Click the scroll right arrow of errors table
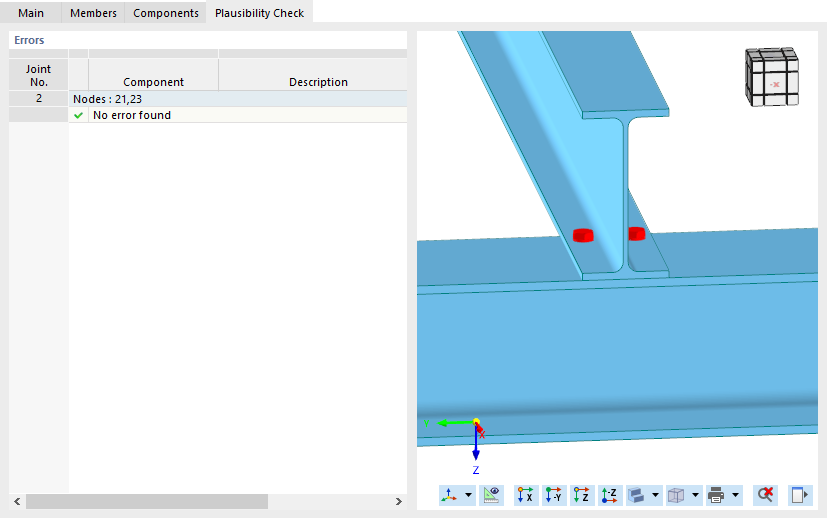The height and width of the screenshot is (518, 827). point(399,502)
